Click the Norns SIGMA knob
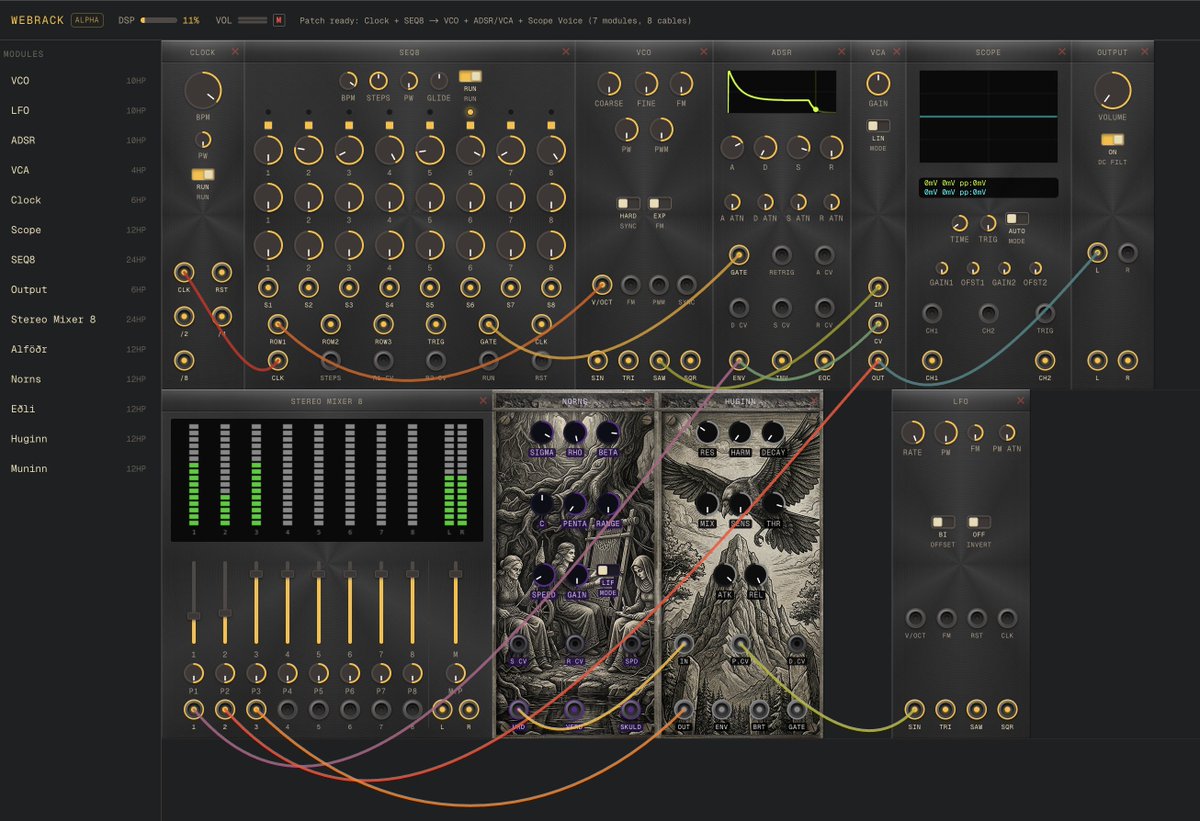Viewport: 1200px width, 821px height. pyautogui.click(x=542, y=432)
